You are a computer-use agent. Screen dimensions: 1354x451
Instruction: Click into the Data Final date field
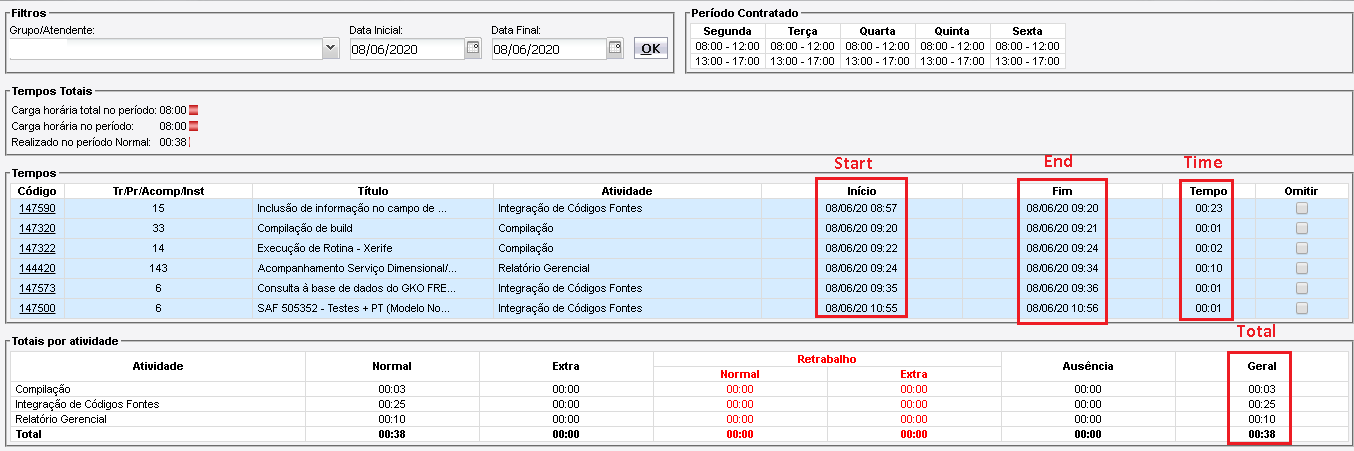click(x=548, y=49)
